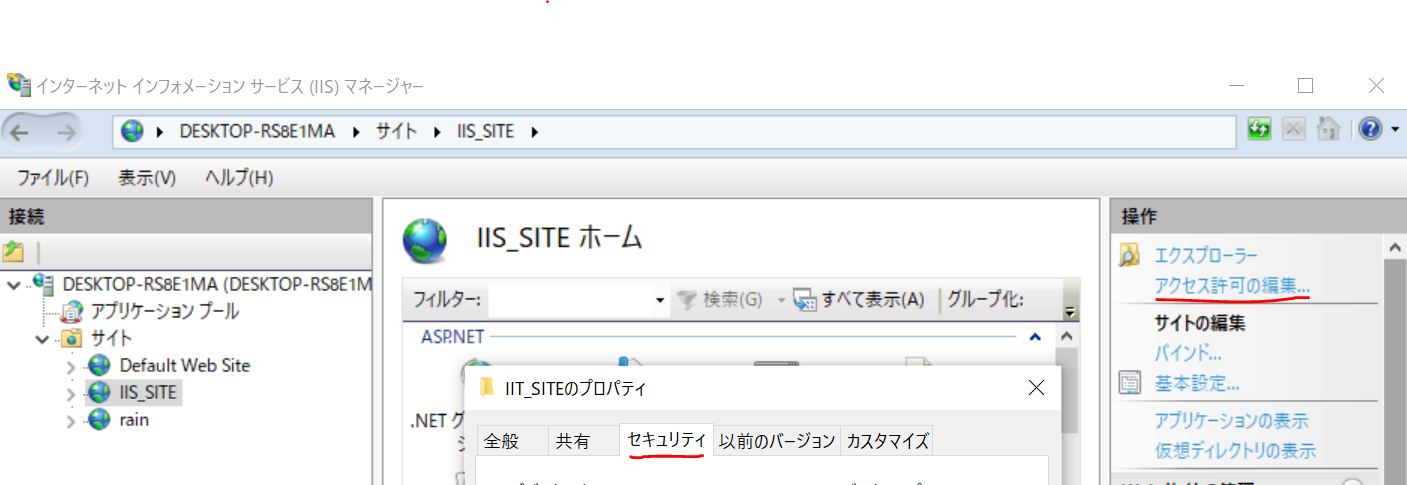Click IIS_SITE in address breadcrumb
The height and width of the screenshot is (485, 1407).
[x=485, y=131]
